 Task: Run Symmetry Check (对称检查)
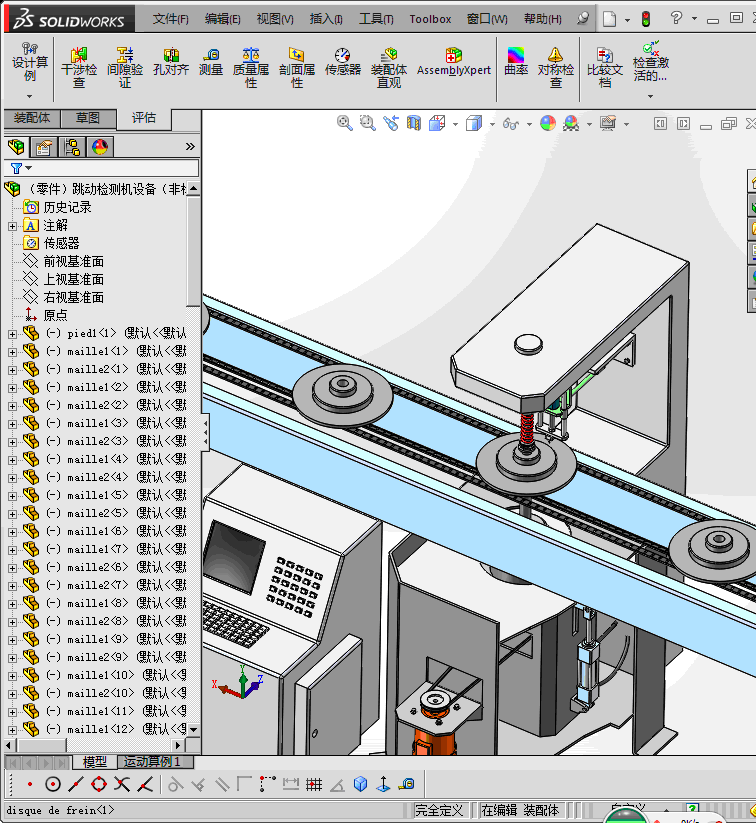[x=556, y=68]
